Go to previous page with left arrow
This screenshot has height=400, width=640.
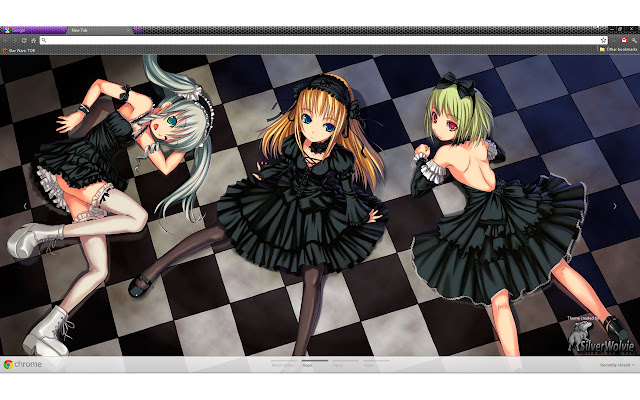point(25,206)
